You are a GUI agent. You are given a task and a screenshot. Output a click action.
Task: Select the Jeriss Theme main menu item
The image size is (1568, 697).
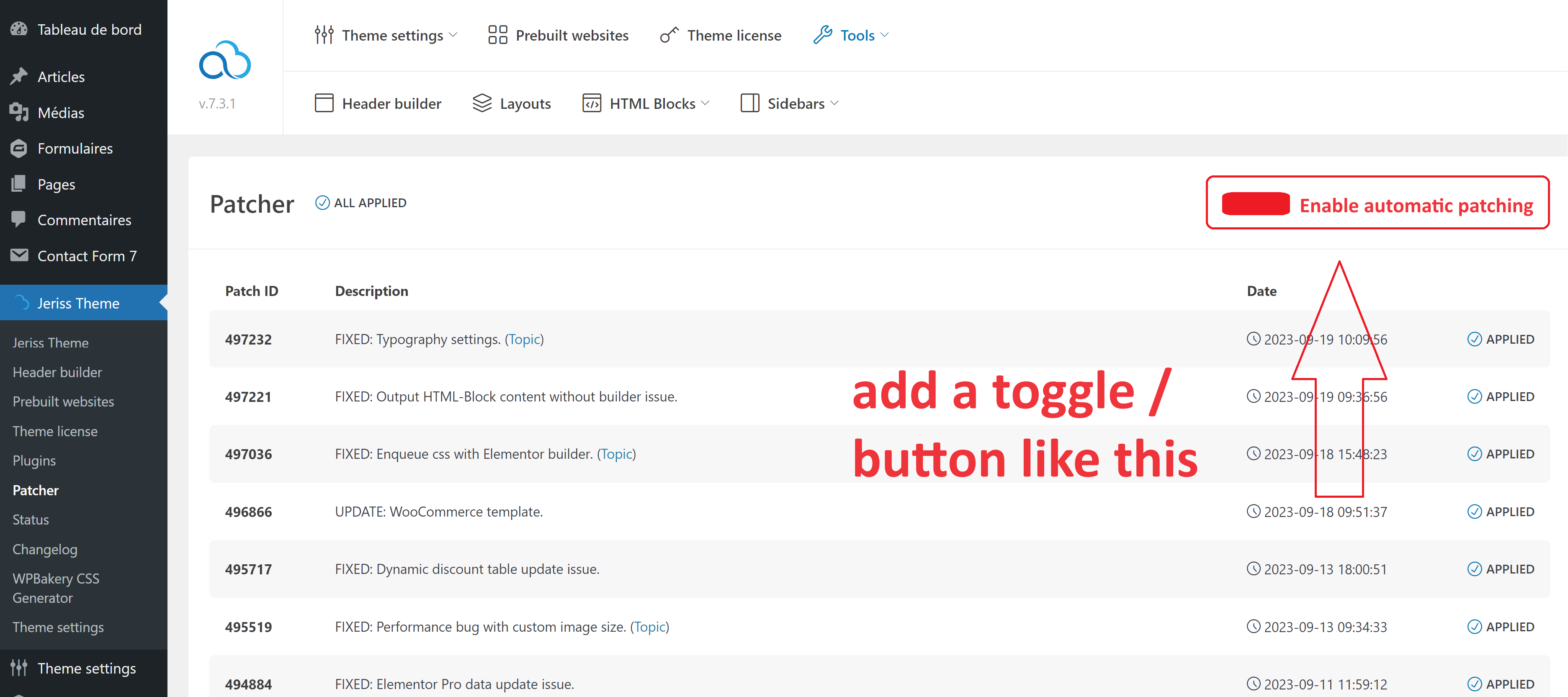pos(83,303)
